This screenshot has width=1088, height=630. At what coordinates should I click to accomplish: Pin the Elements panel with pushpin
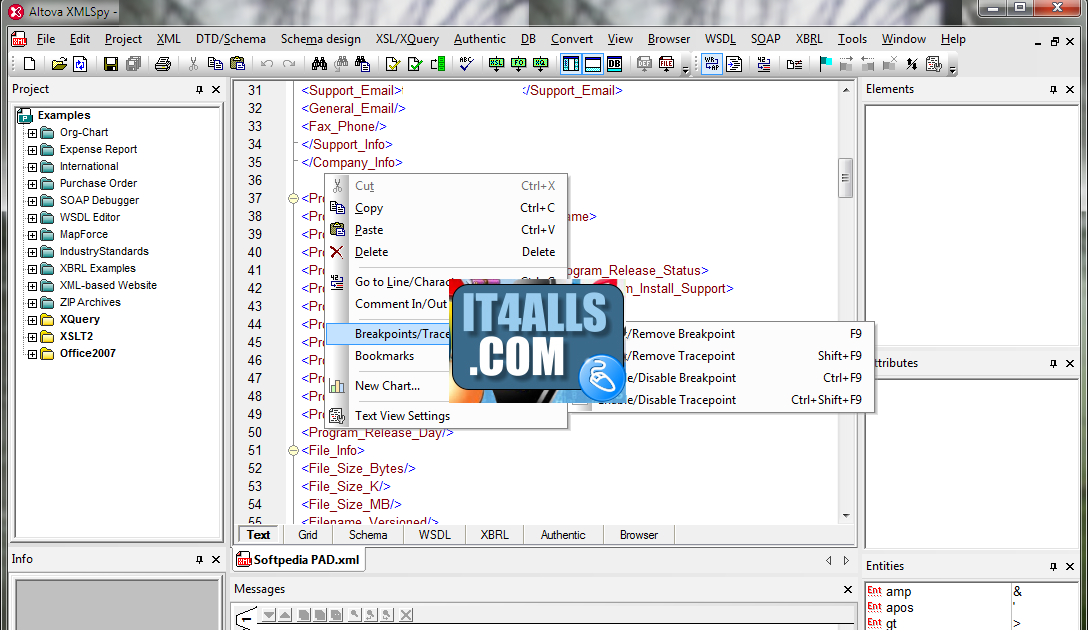1053,90
